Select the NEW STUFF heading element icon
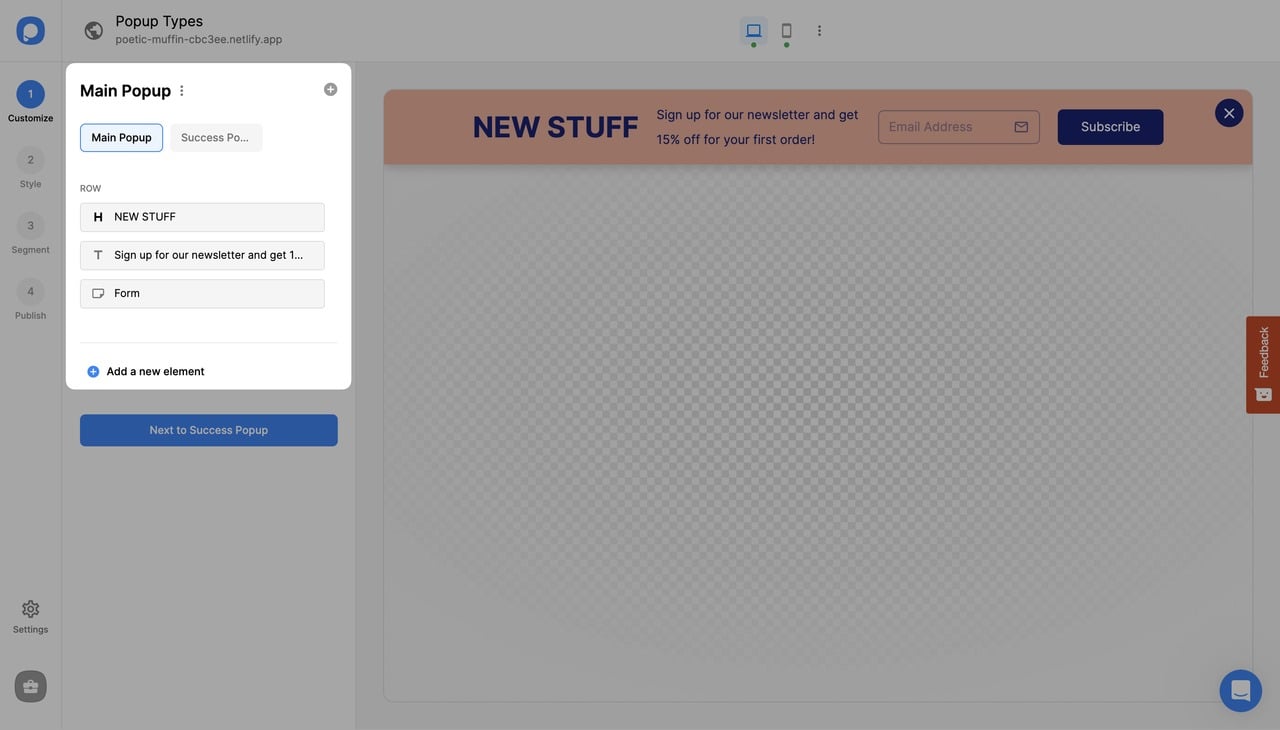The width and height of the screenshot is (1280, 730). 95,214
